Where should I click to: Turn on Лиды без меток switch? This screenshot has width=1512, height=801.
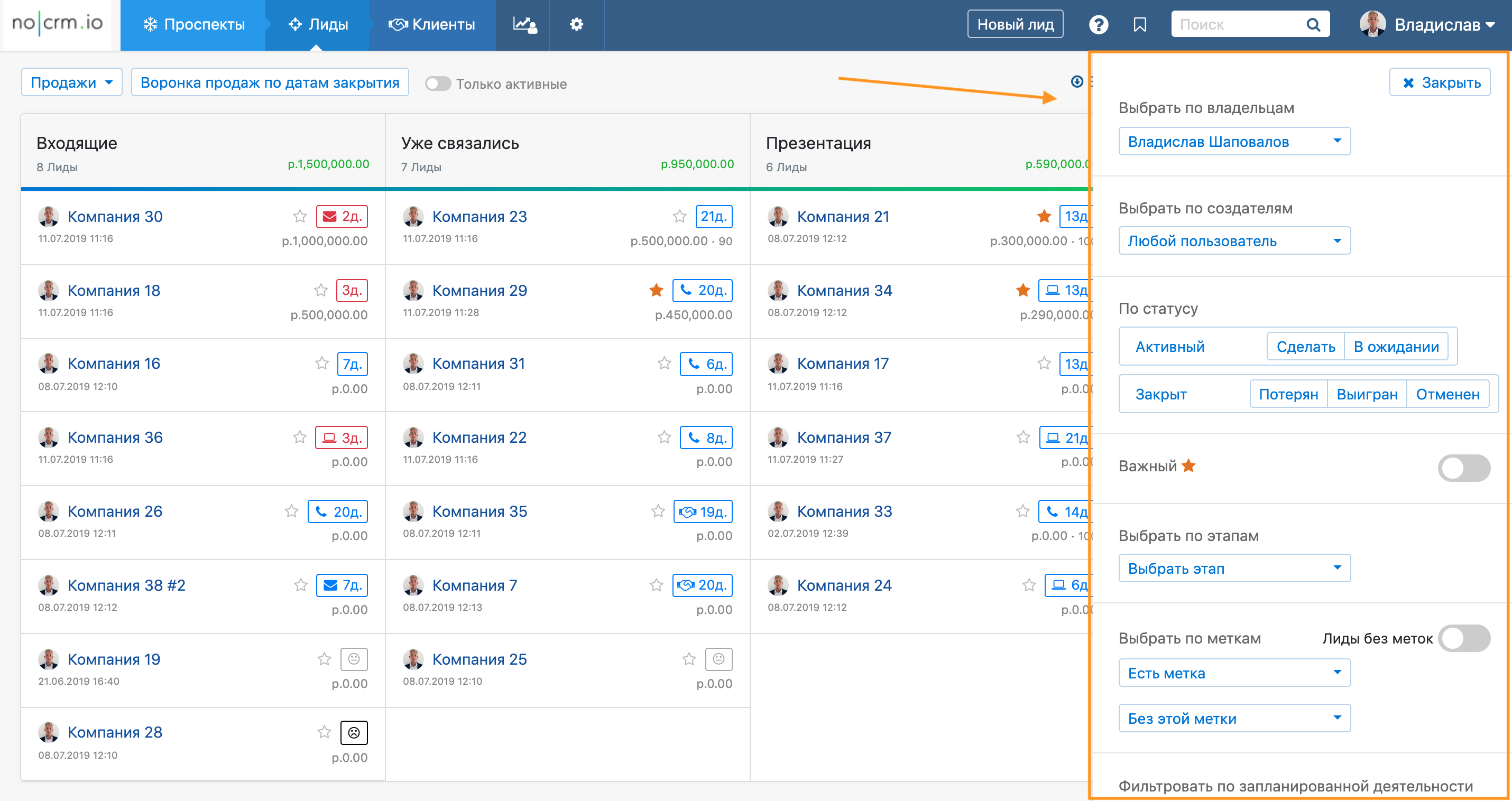(1463, 638)
